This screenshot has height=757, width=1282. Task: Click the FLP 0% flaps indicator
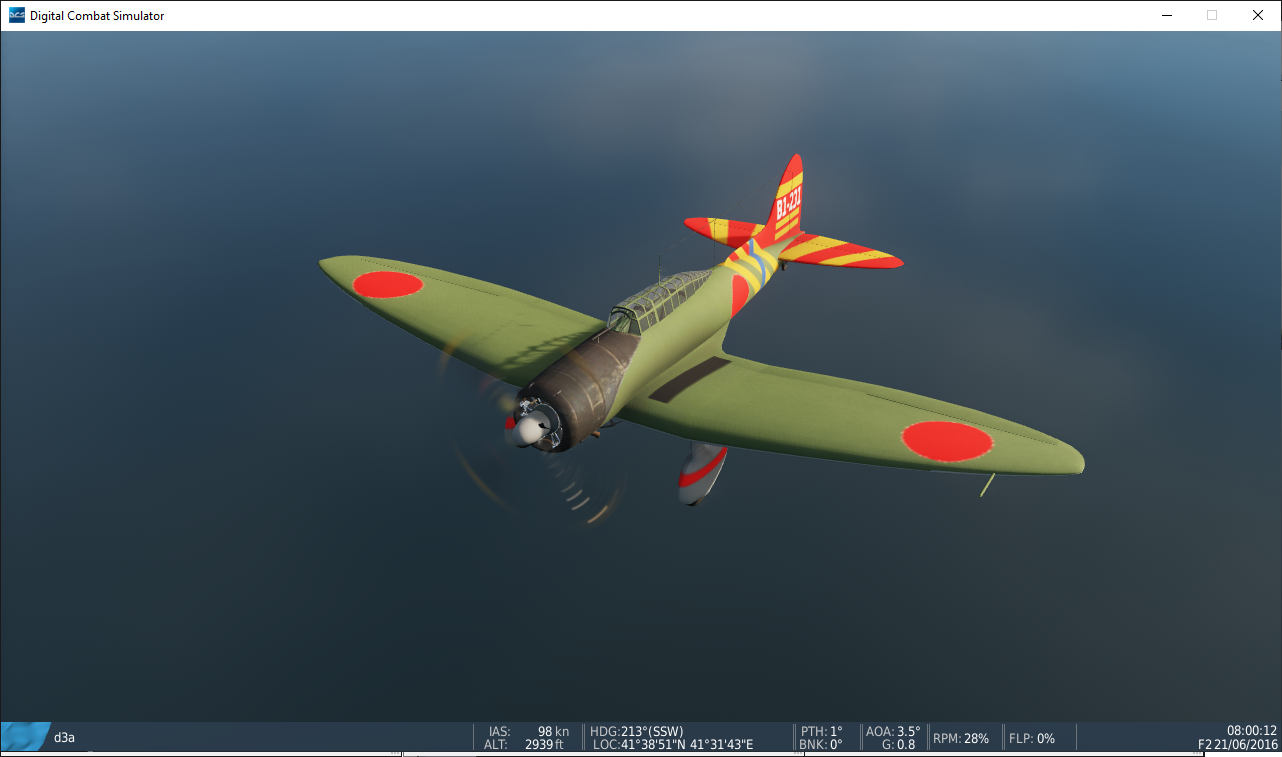pyautogui.click(x=1032, y=738)
